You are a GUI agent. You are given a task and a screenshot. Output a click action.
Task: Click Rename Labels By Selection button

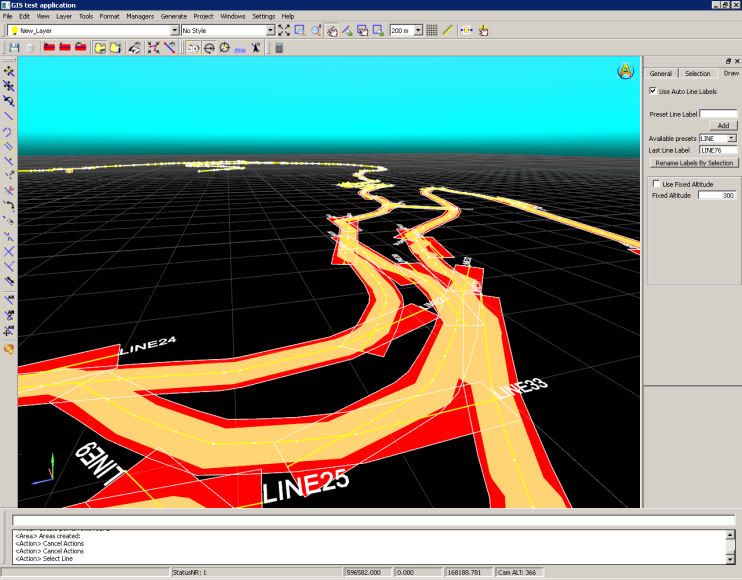click(x=693, y=162)
